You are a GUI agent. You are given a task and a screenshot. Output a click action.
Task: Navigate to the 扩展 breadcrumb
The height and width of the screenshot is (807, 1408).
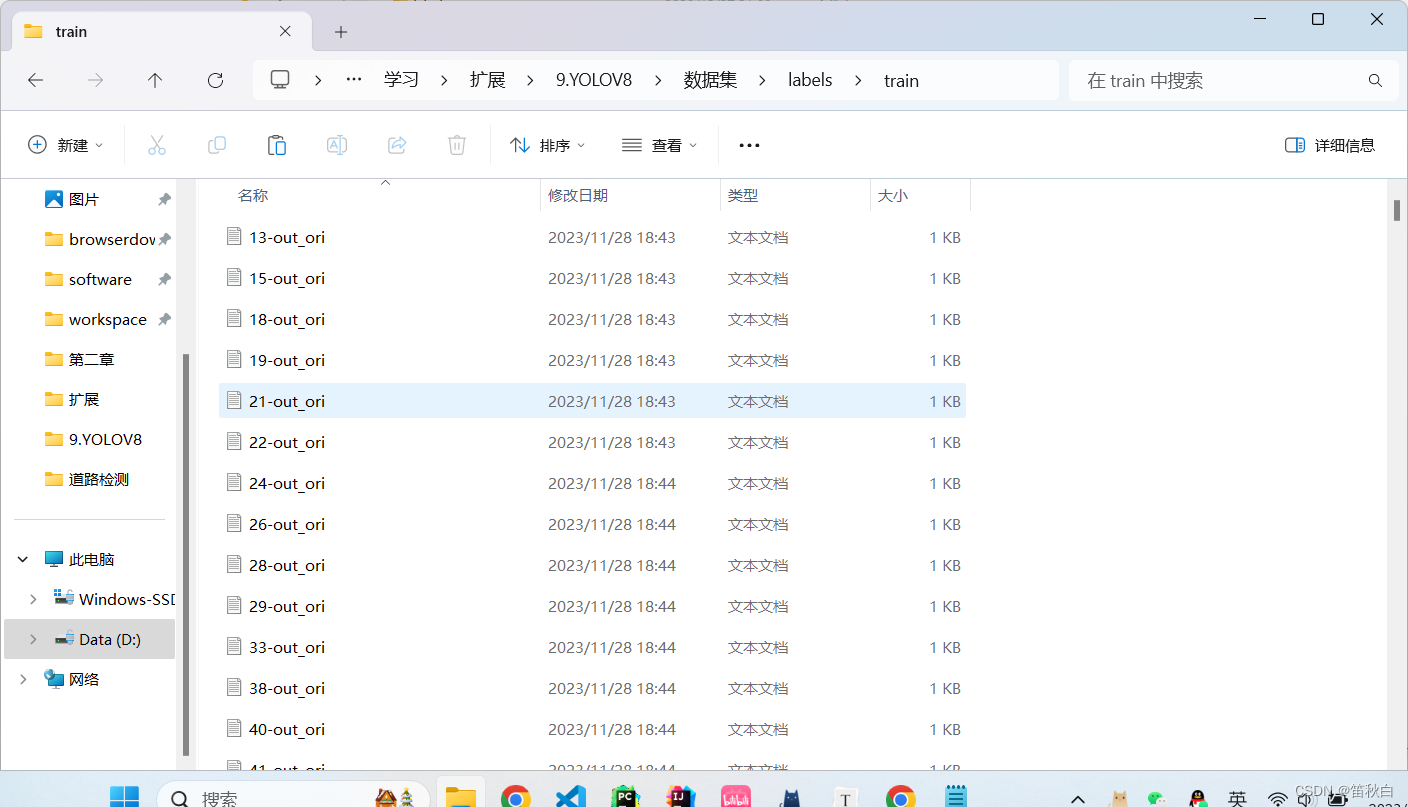tap(488, 80)
